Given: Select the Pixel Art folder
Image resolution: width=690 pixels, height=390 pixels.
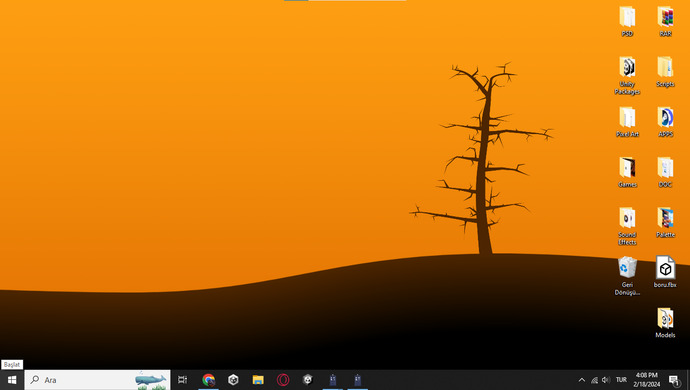Looking at the screenshot, I should pos(627,122).
